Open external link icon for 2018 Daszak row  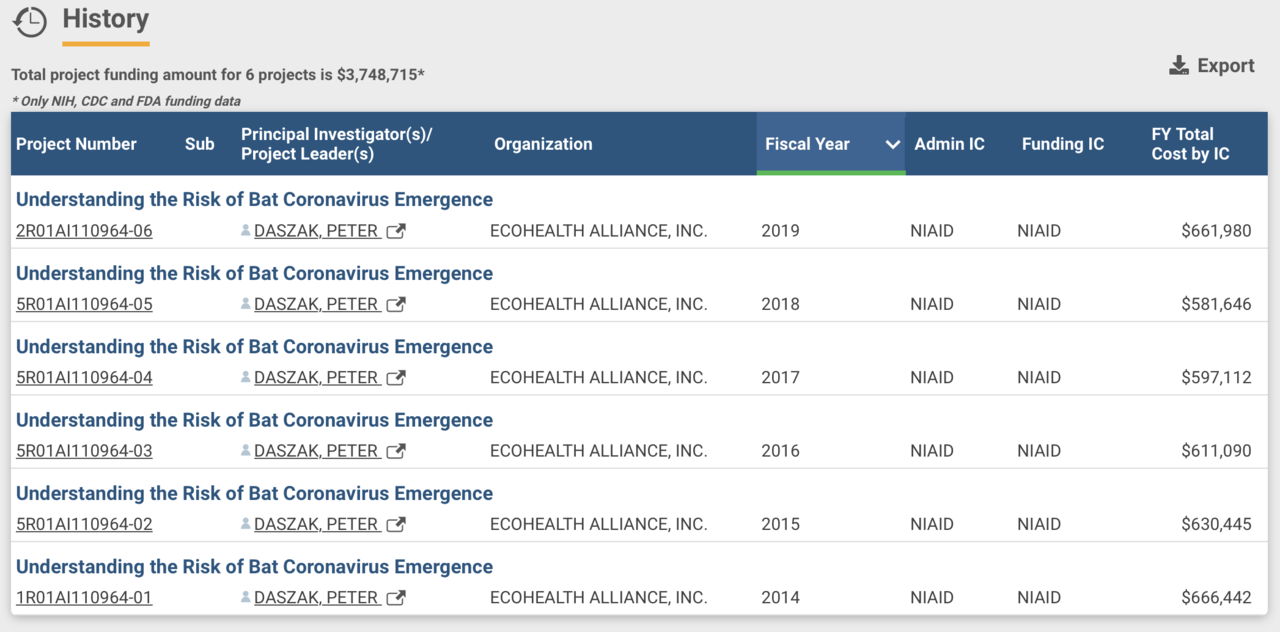pyautogui.click(x=396, y=304)
